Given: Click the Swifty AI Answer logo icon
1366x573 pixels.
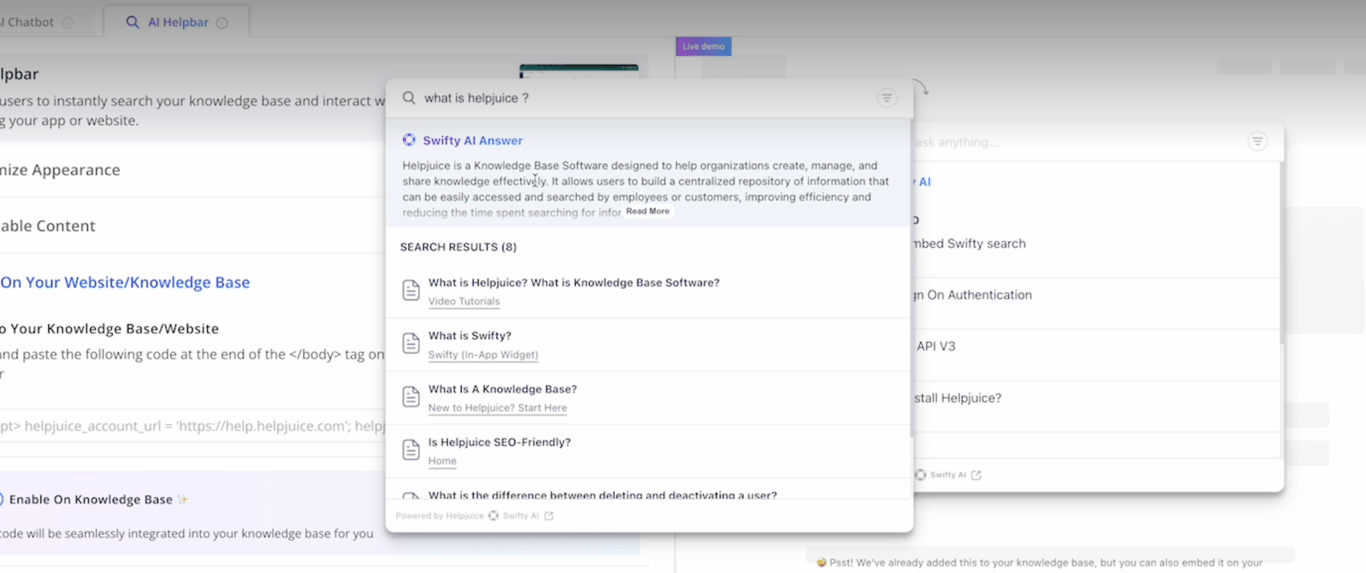Looking at the screenshot, I should (409, 140).
